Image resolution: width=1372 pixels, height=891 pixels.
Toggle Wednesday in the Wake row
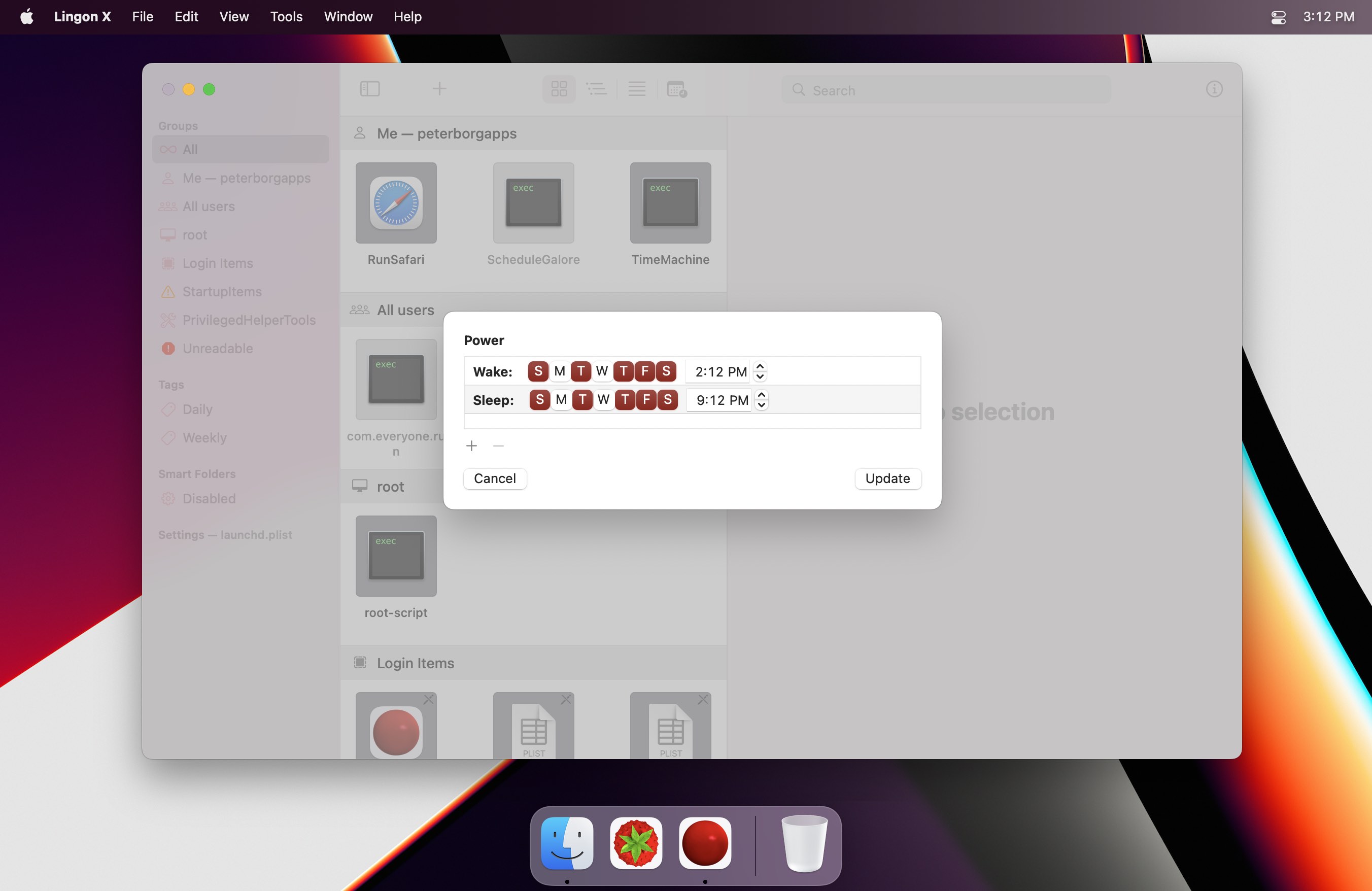tap(602, 371)
